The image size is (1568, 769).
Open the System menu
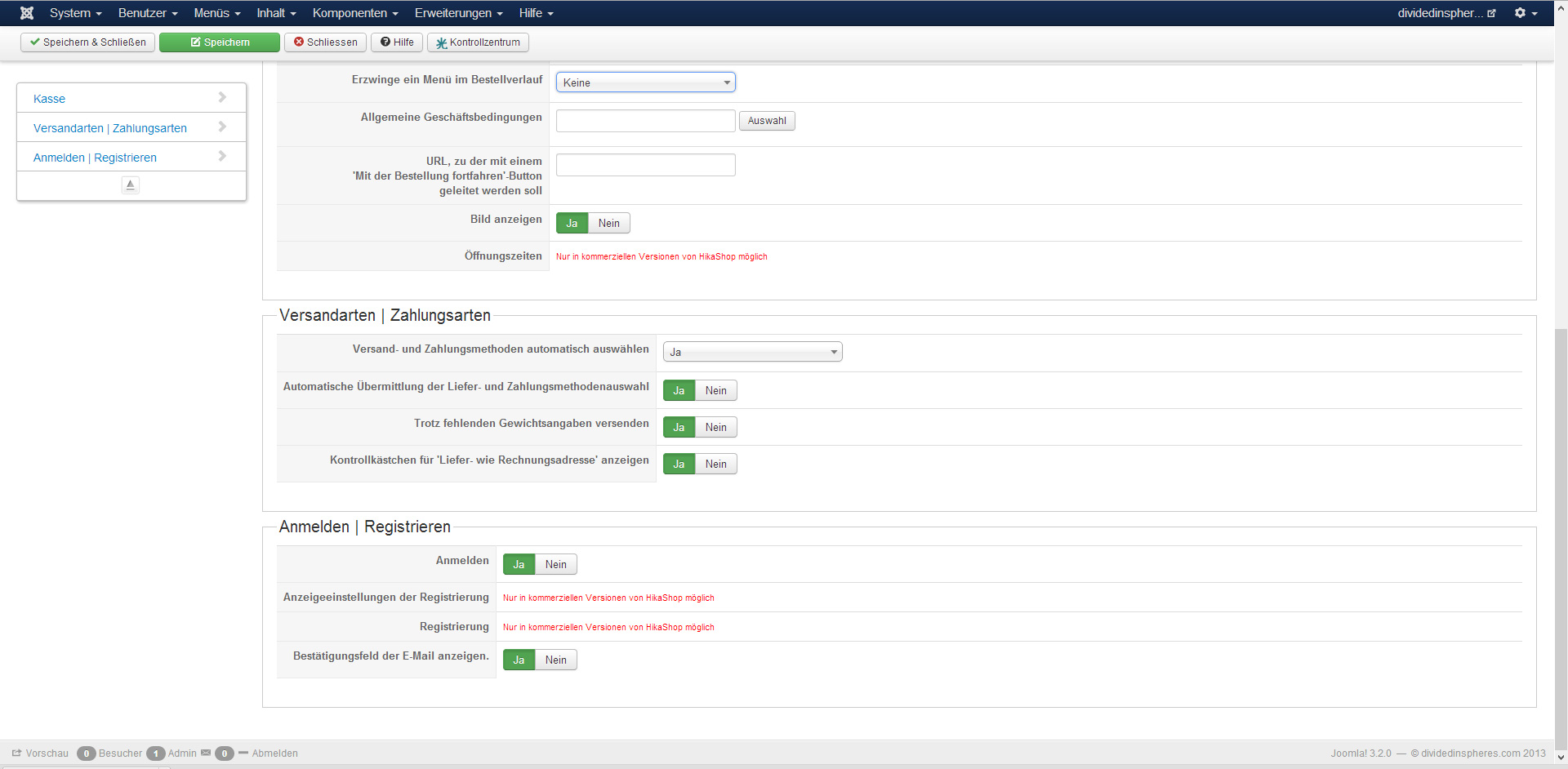(x=75, y=13)
